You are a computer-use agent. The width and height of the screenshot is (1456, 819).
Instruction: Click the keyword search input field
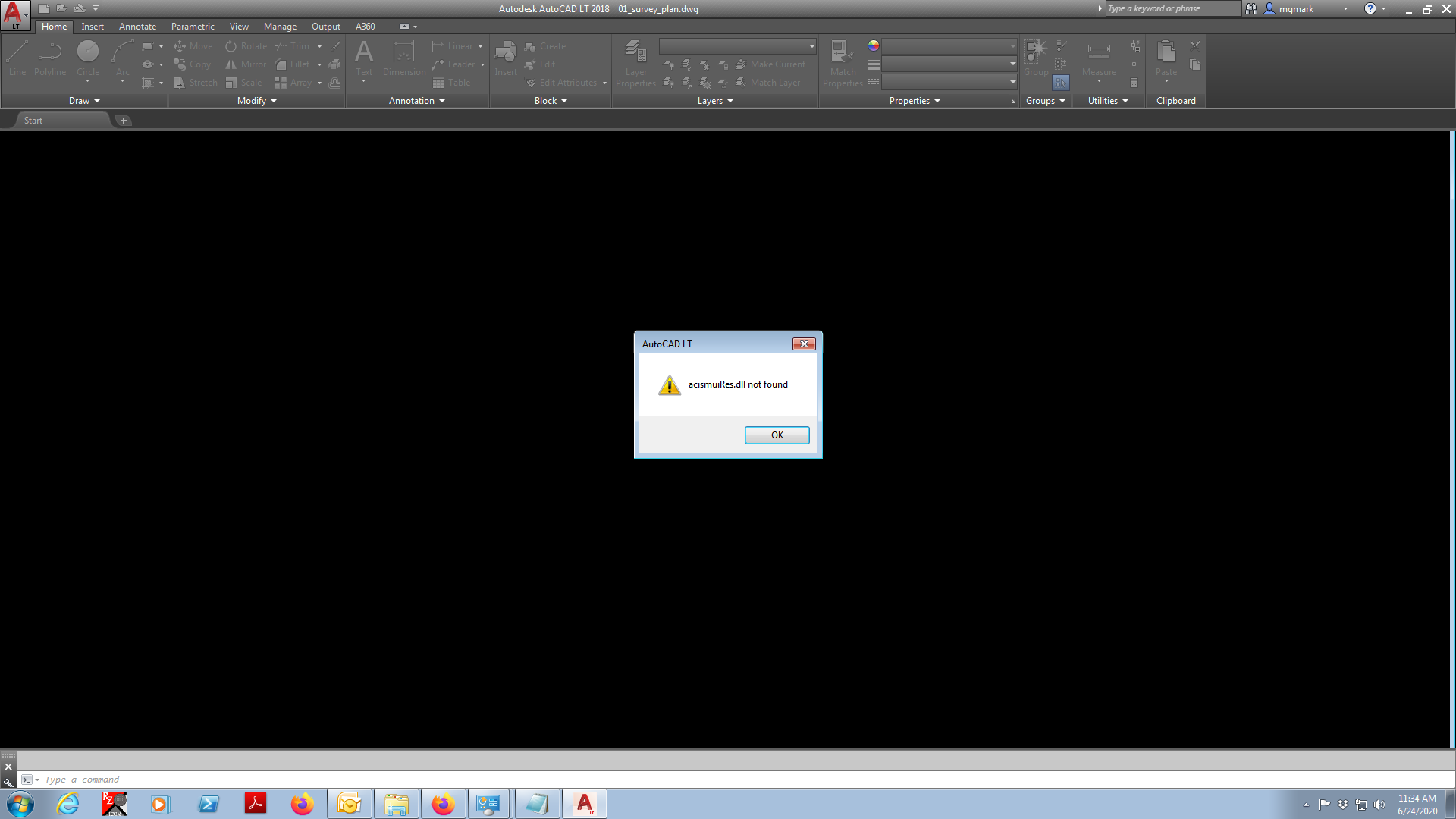click(x=1173, y=8)
